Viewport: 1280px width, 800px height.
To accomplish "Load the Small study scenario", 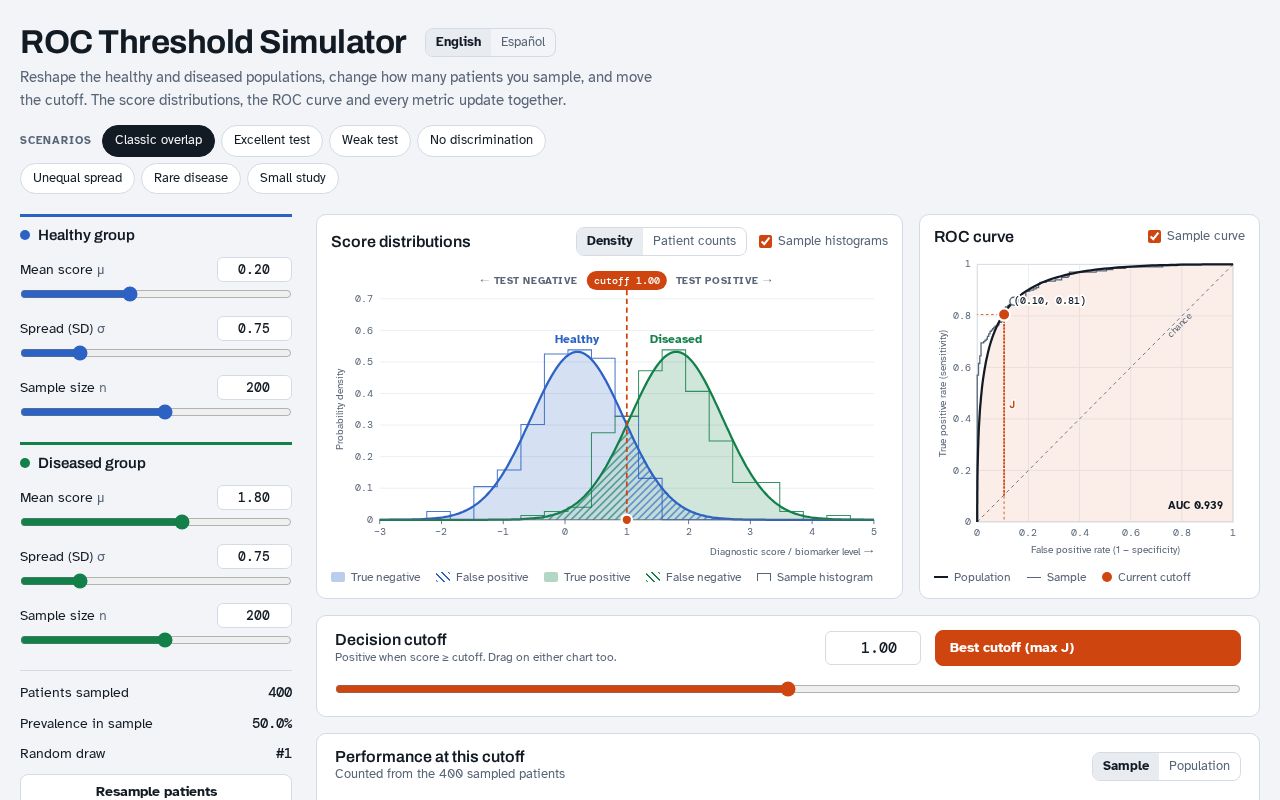I will [293, 178].
